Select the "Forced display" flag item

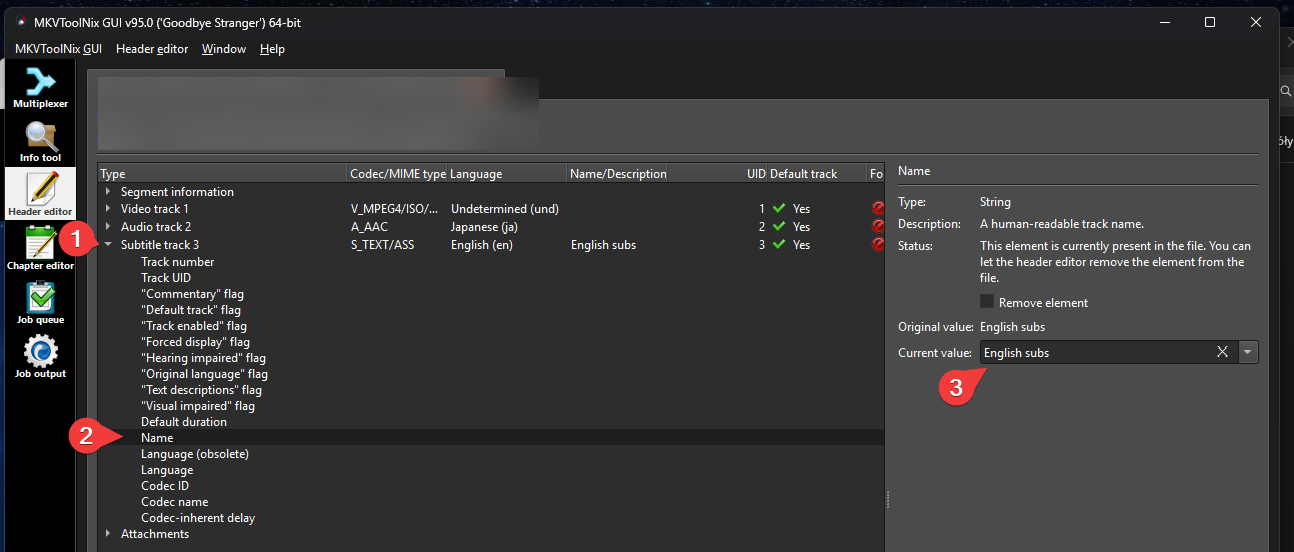(x=195, y=342)
